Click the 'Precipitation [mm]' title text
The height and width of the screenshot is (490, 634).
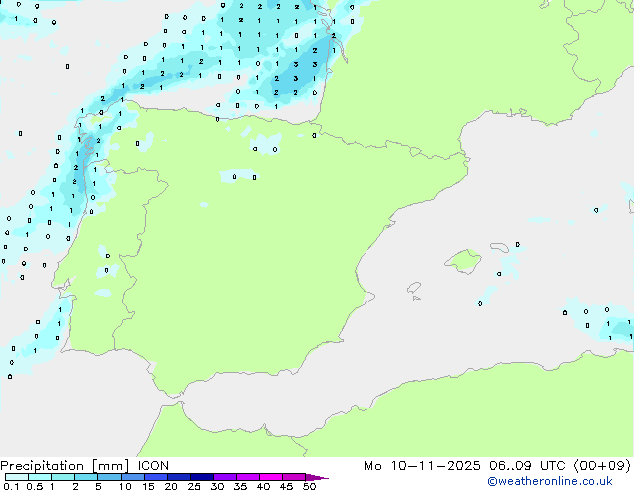click(x=65, y=466)
